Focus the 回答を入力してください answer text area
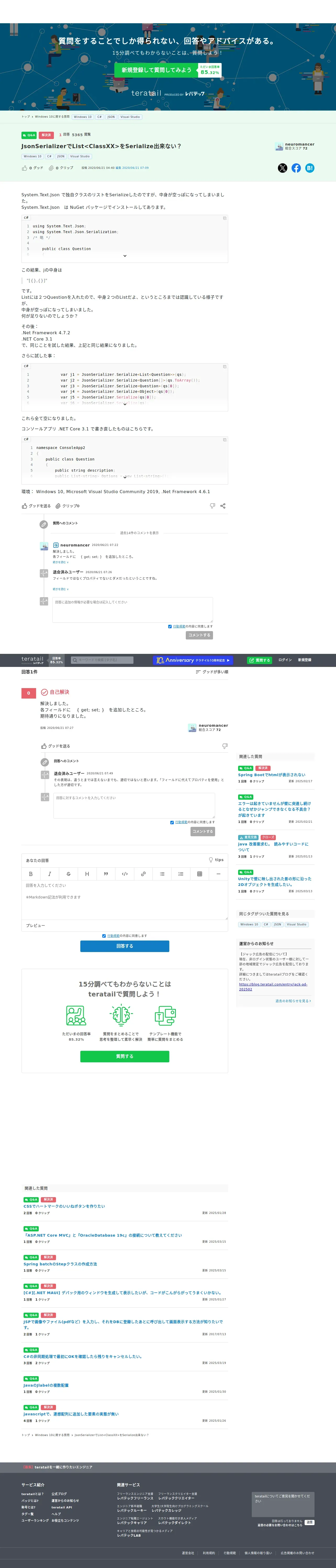336x1568 pixels. (x=125, y=900)
